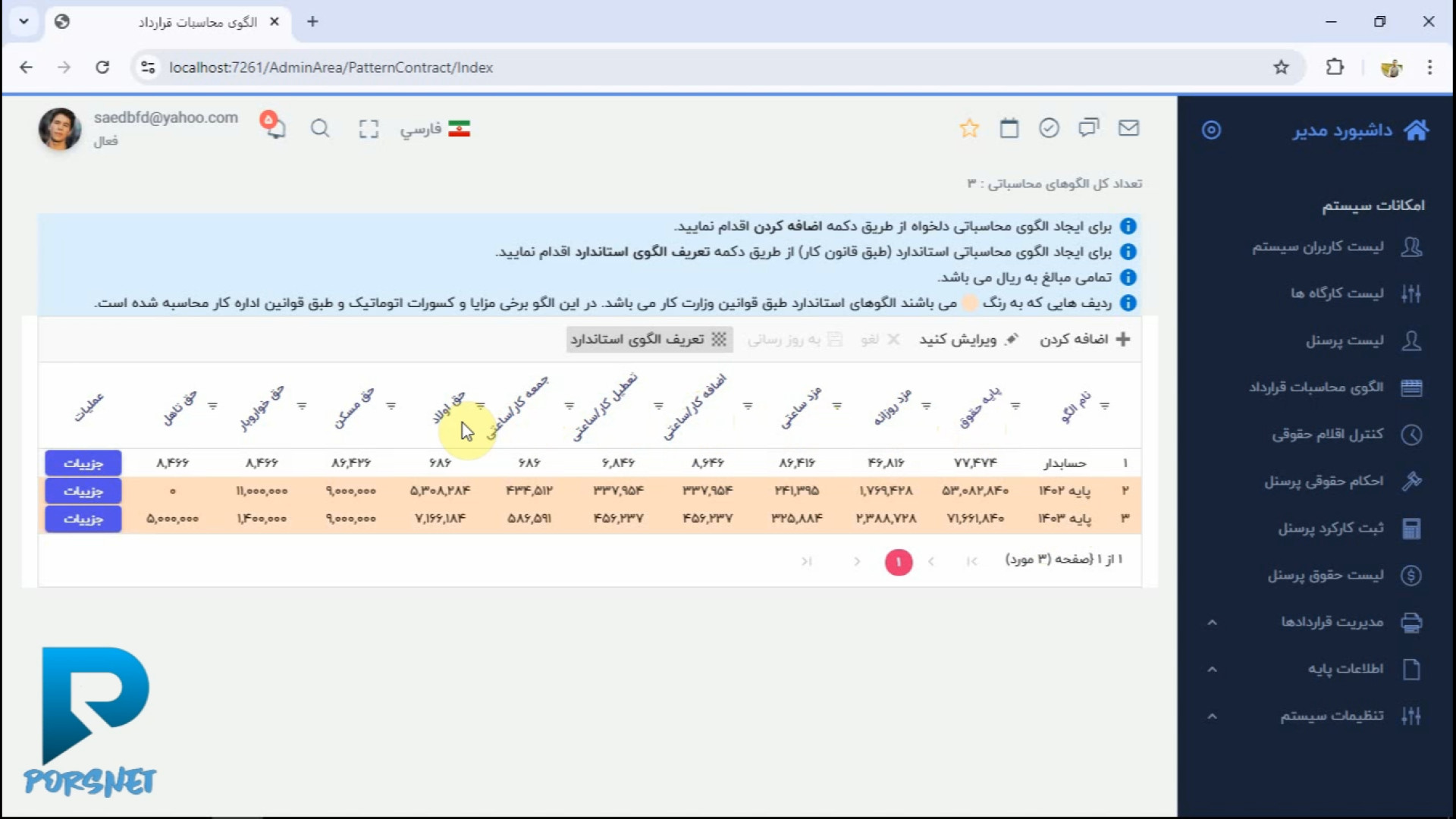Open details for حسابدار row
The width and height of the screenshot is (1456, 819).
pos(83,463)
